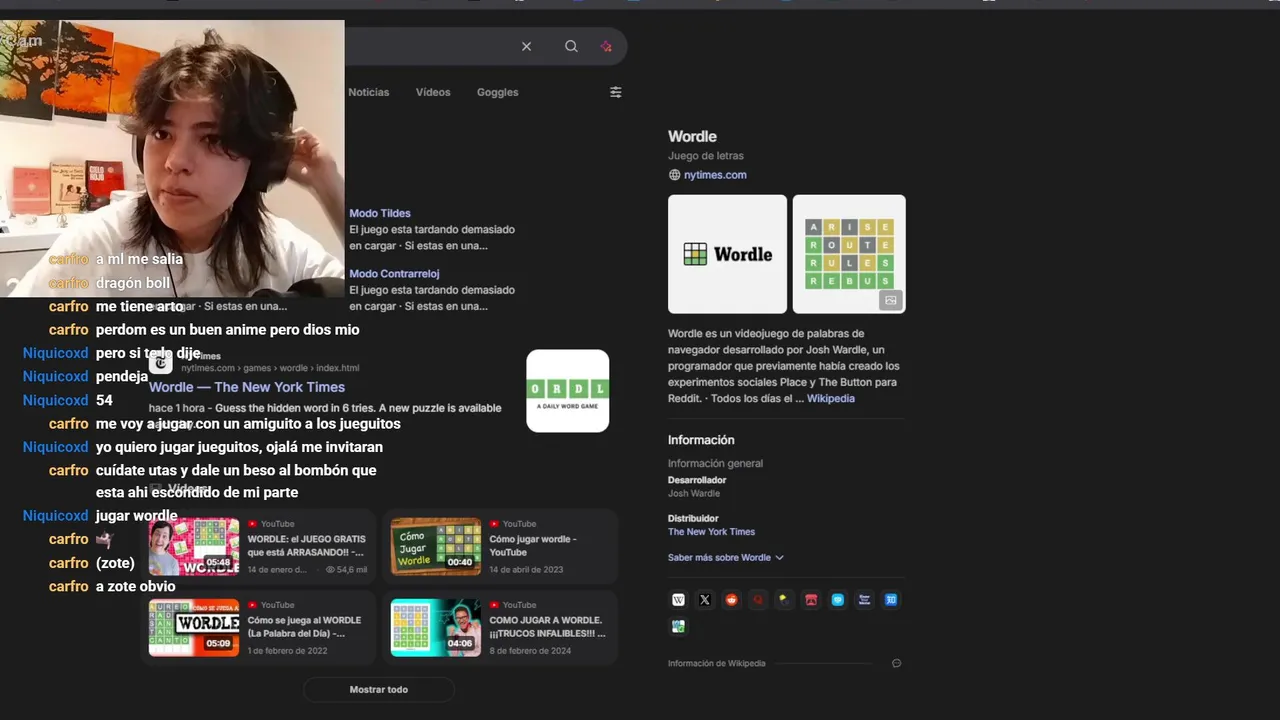Click the Josh Wardle developer name
The width and height of the screenshot is (1280, 720).
(x=694, y=493)
